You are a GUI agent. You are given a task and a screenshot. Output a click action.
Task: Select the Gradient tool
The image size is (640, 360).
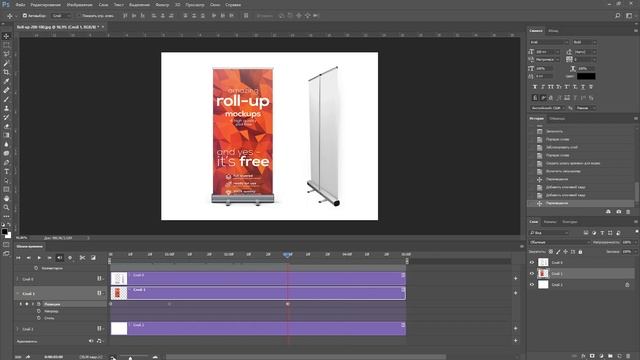6,135
